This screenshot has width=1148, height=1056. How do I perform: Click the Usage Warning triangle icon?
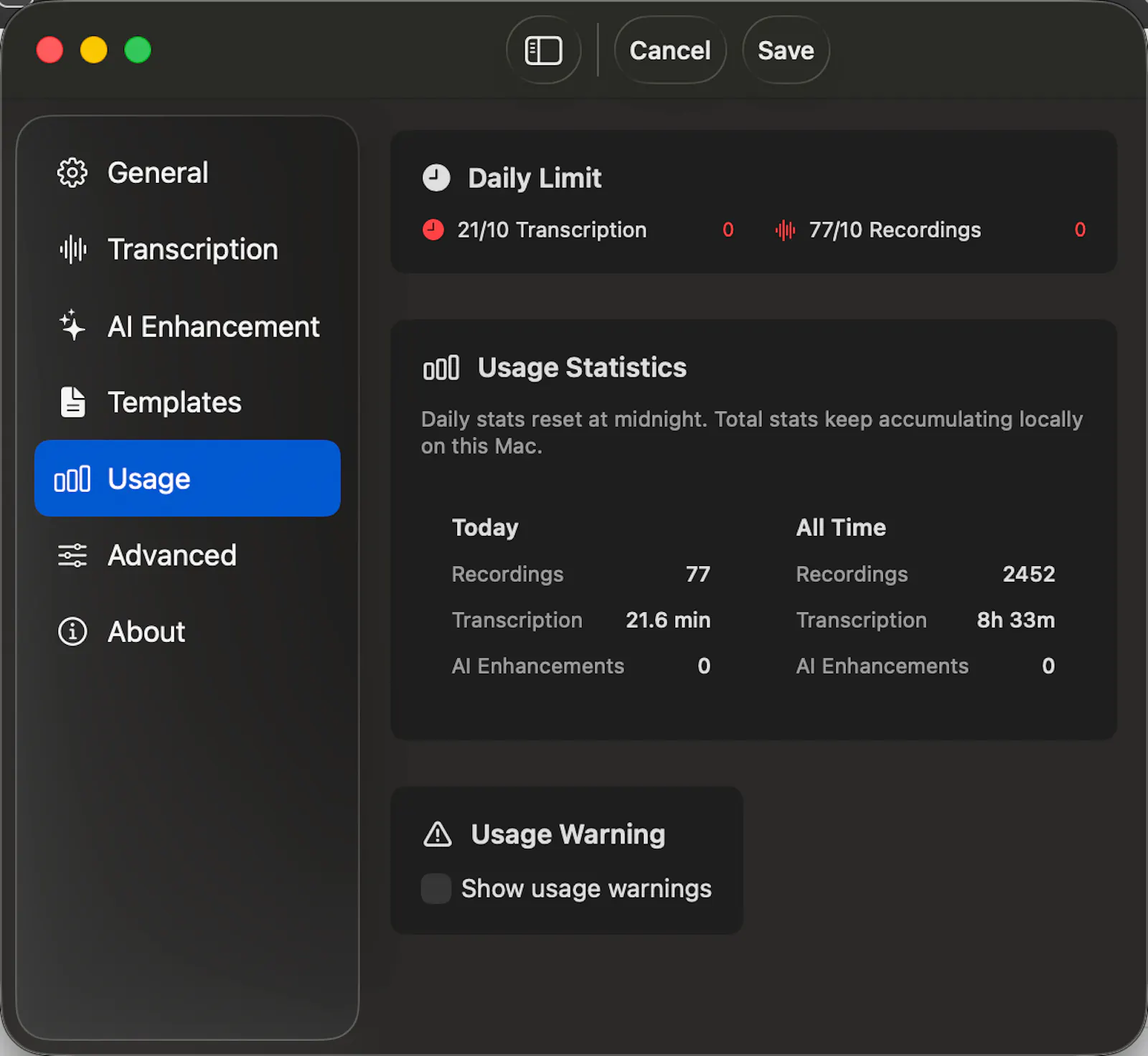(438, 834)
